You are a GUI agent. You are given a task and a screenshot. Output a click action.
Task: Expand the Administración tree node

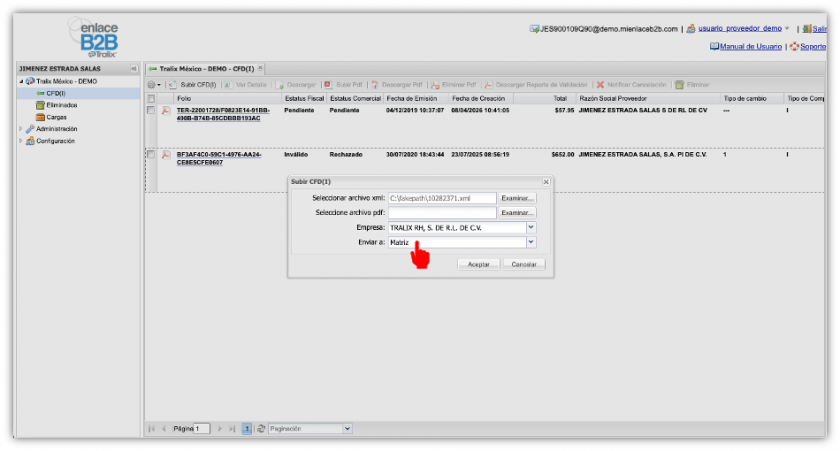tap(20, 129)
